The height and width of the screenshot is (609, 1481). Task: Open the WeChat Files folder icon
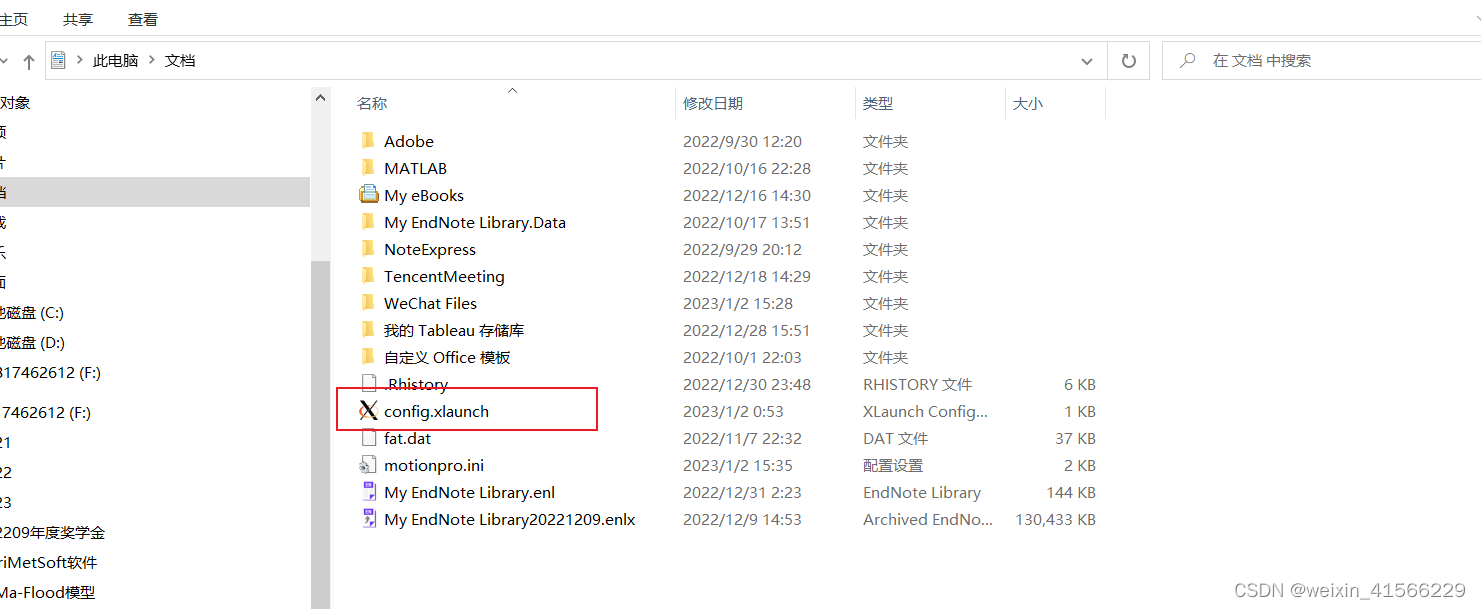[368, 303]
